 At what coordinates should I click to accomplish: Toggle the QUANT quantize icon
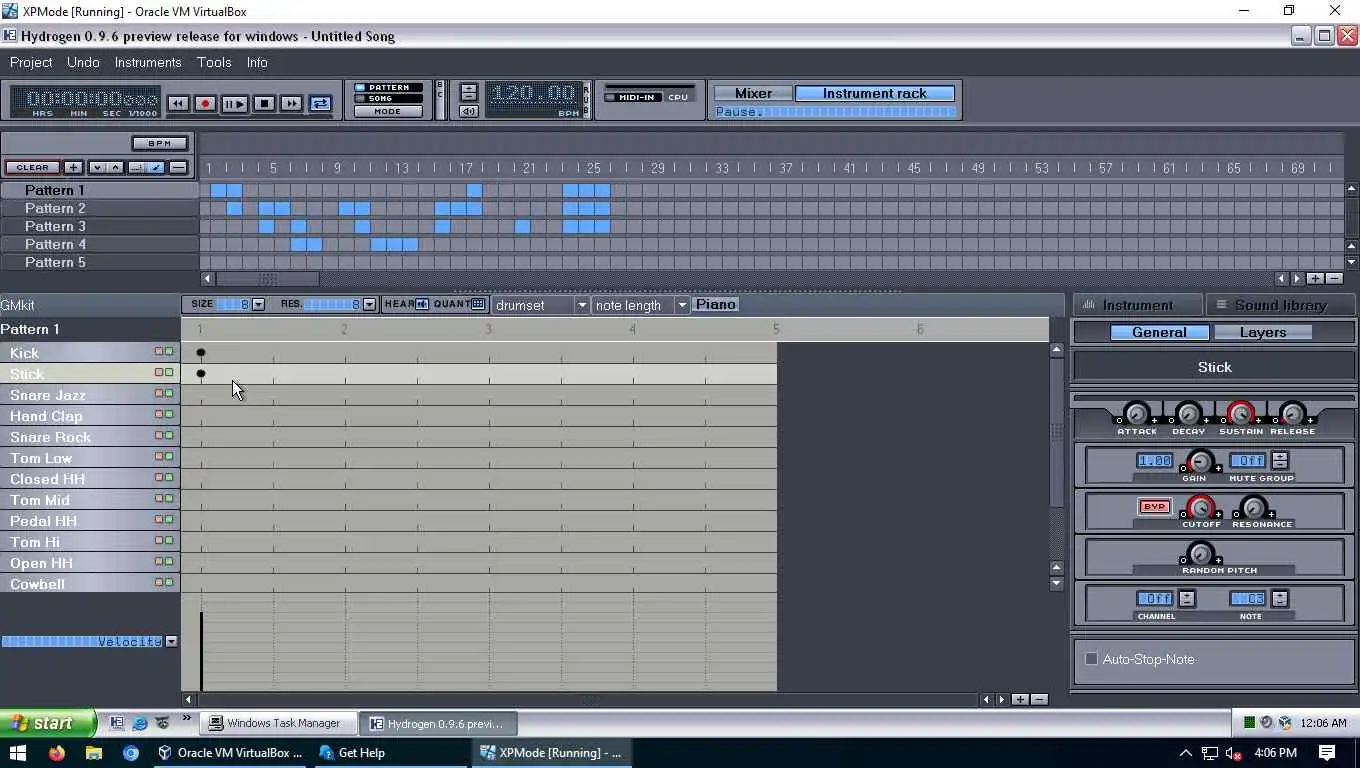[478, 304]
